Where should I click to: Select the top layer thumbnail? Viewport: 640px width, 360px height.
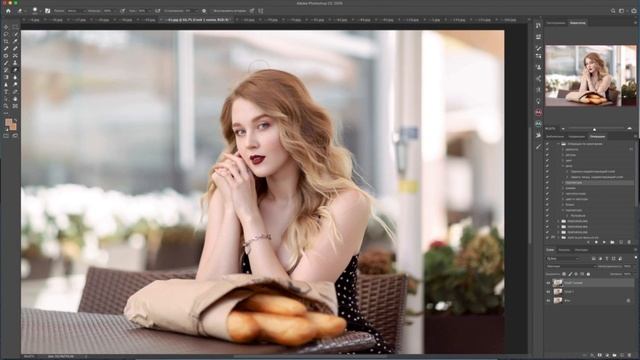pyautogui.click(x=558, y=282)
